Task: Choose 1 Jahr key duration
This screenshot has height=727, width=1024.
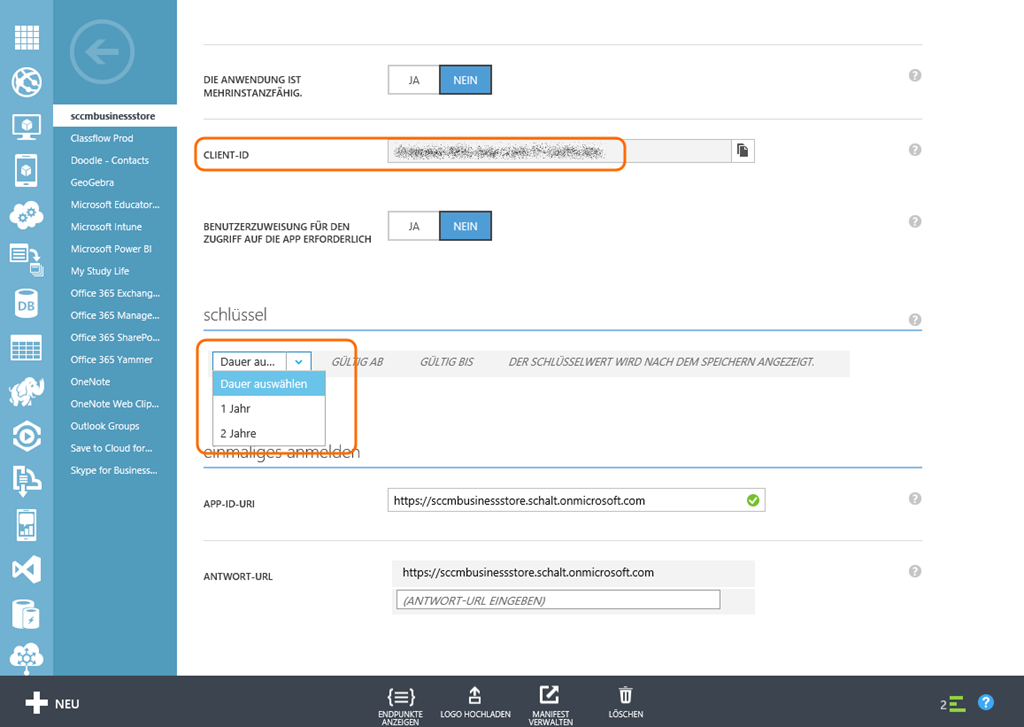Action: click(236, 409)
